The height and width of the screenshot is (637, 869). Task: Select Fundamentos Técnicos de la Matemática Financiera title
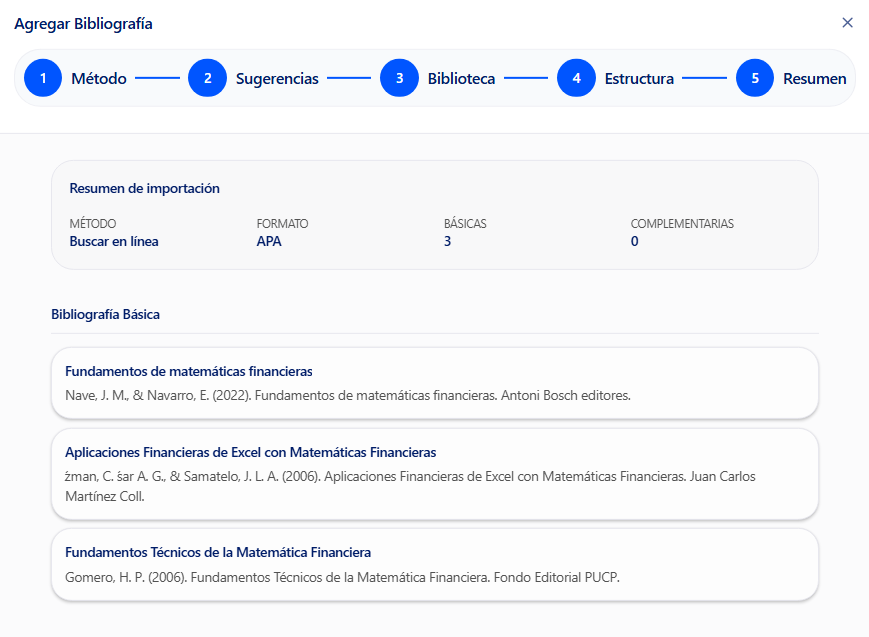click(x=218, y=552)
